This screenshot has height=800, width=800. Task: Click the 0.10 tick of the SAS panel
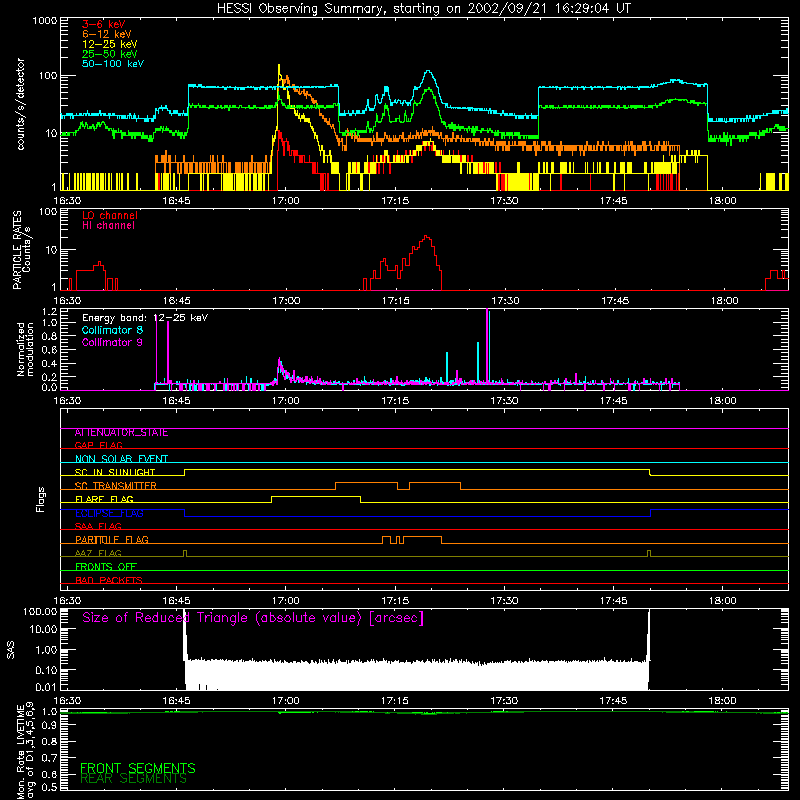46,670
